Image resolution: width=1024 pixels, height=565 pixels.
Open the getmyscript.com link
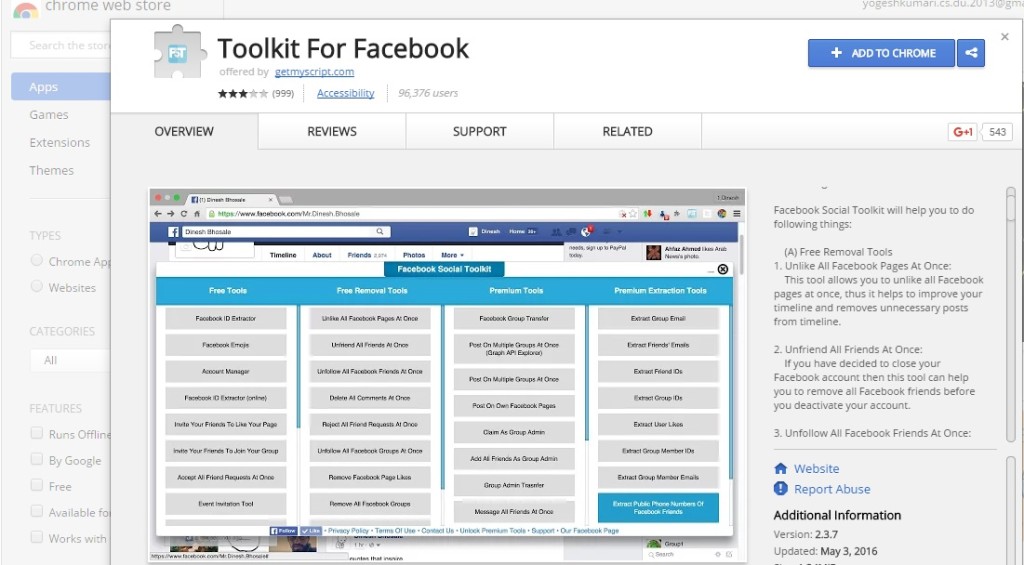(315, 72)
